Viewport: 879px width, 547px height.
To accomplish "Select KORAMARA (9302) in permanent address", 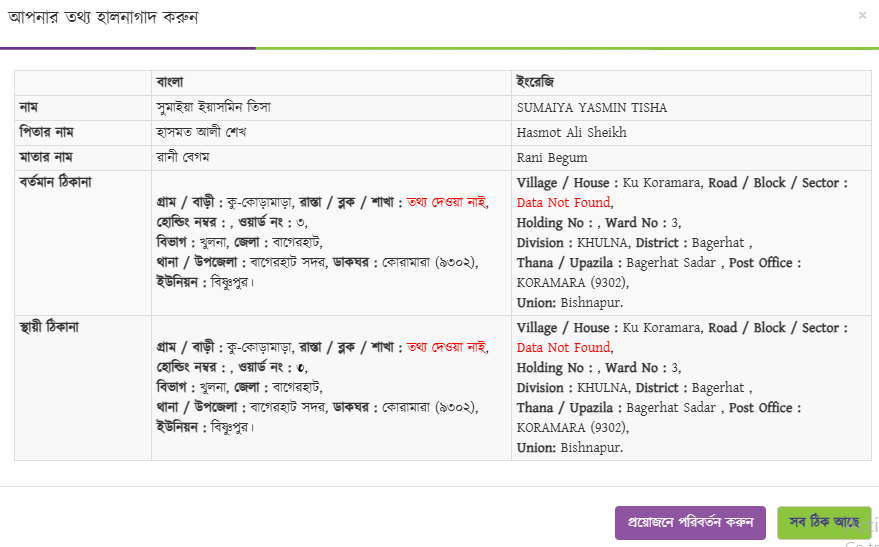I will [x=572, y=428].
